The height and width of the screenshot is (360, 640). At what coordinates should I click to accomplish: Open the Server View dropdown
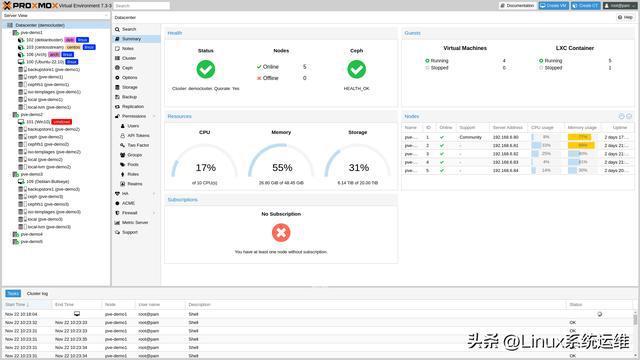click(x=56, y=16)
